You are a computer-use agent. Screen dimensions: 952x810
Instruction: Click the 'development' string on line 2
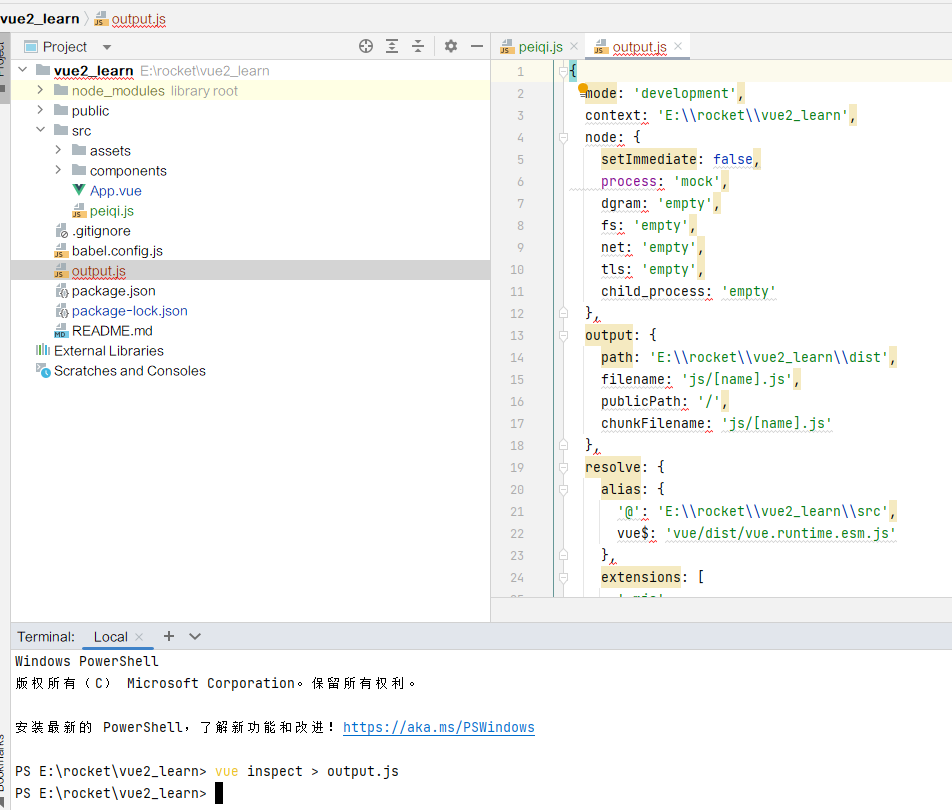[x=684, y=94]
